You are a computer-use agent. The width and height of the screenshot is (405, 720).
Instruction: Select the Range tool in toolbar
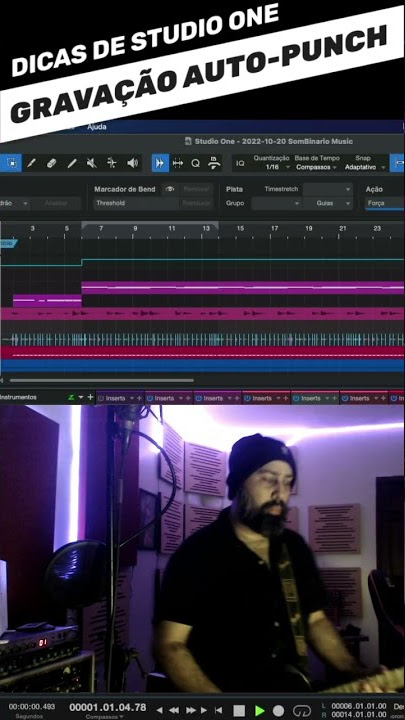tap(11, 163)
